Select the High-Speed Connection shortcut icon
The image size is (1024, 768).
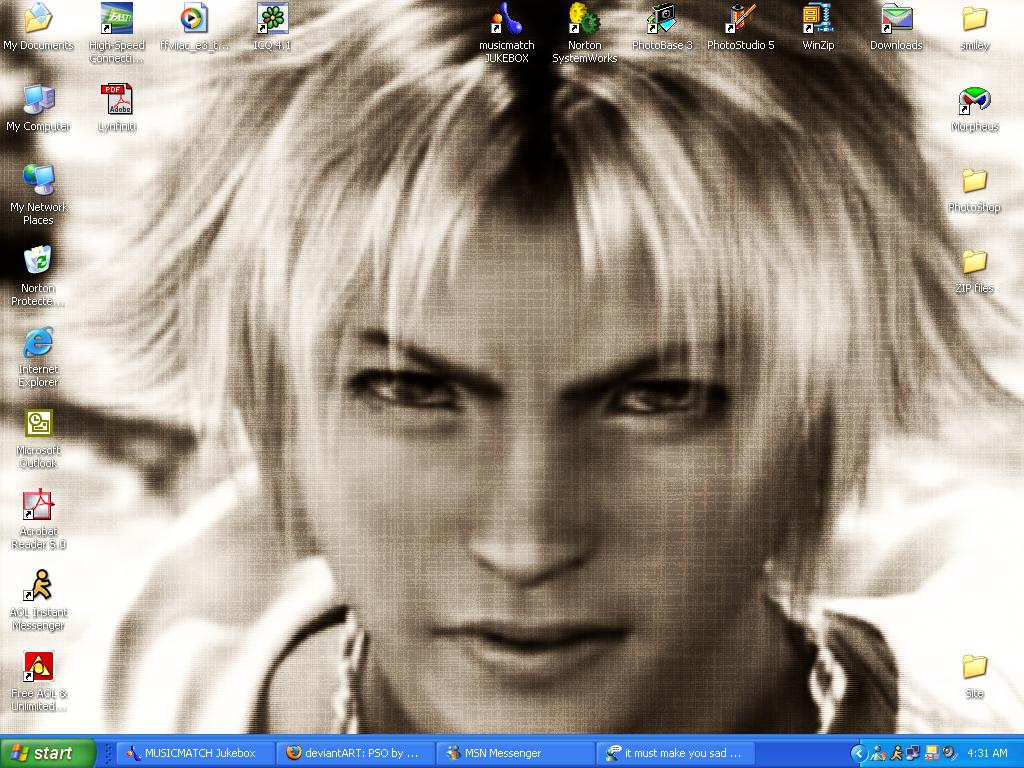click(117, 18)
